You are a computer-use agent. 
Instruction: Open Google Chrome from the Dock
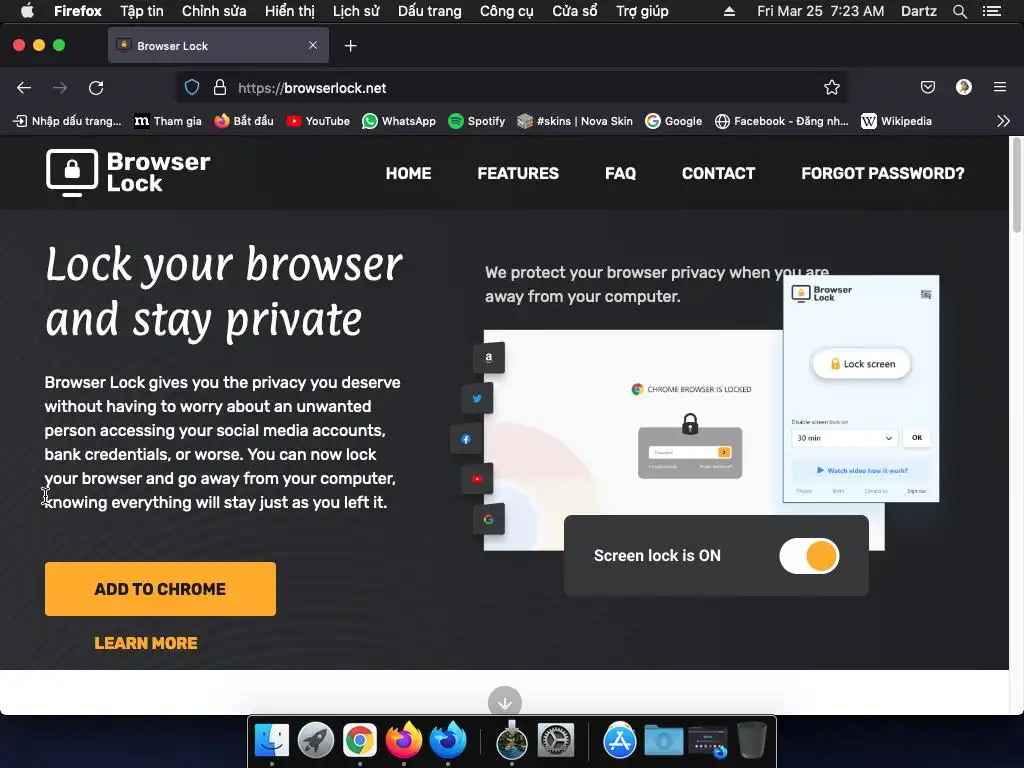tap(360, 740)
